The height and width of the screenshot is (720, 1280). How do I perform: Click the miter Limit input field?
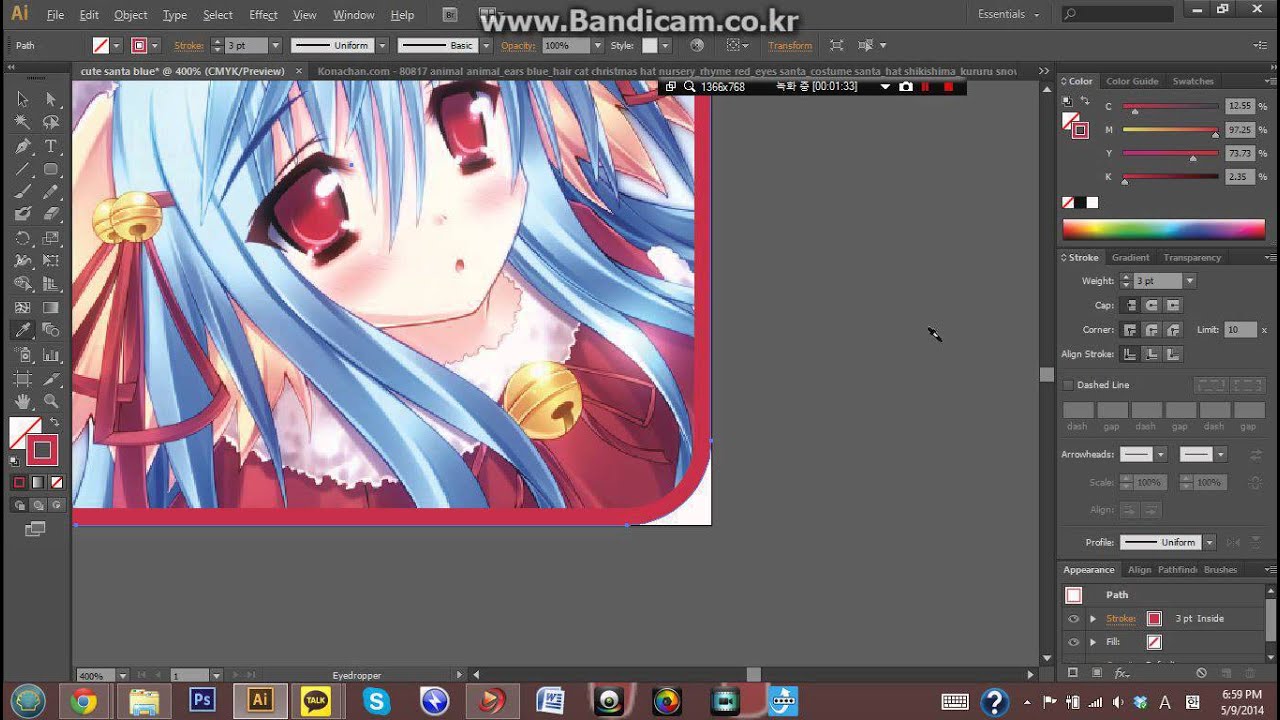click(1240, 330)
